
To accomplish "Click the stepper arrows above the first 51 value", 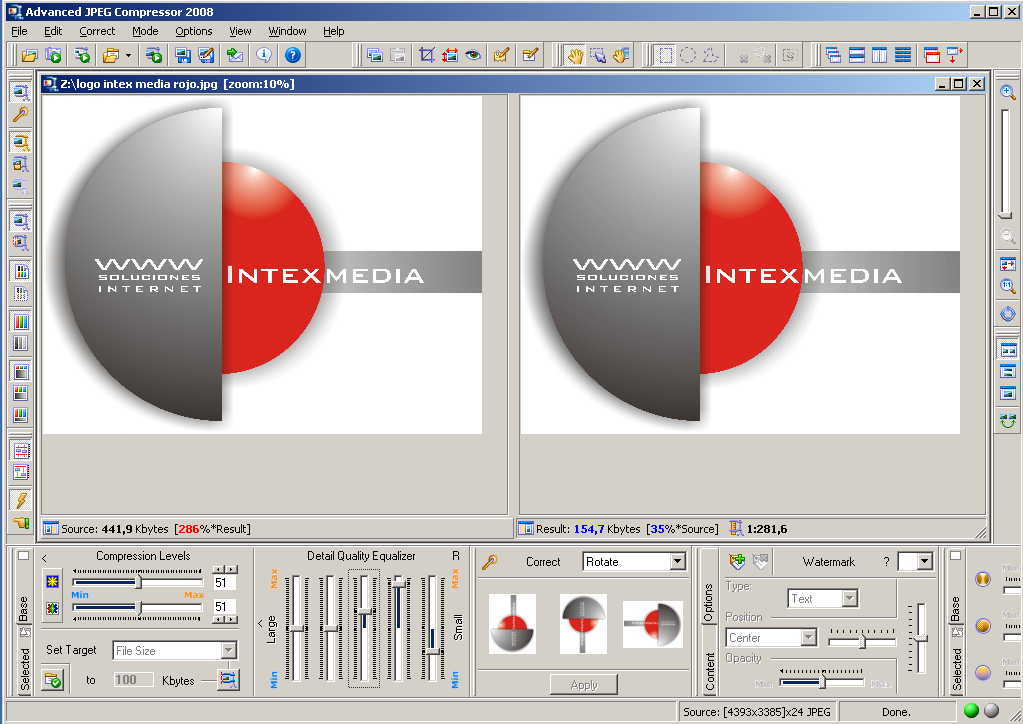I will (225, 569).
